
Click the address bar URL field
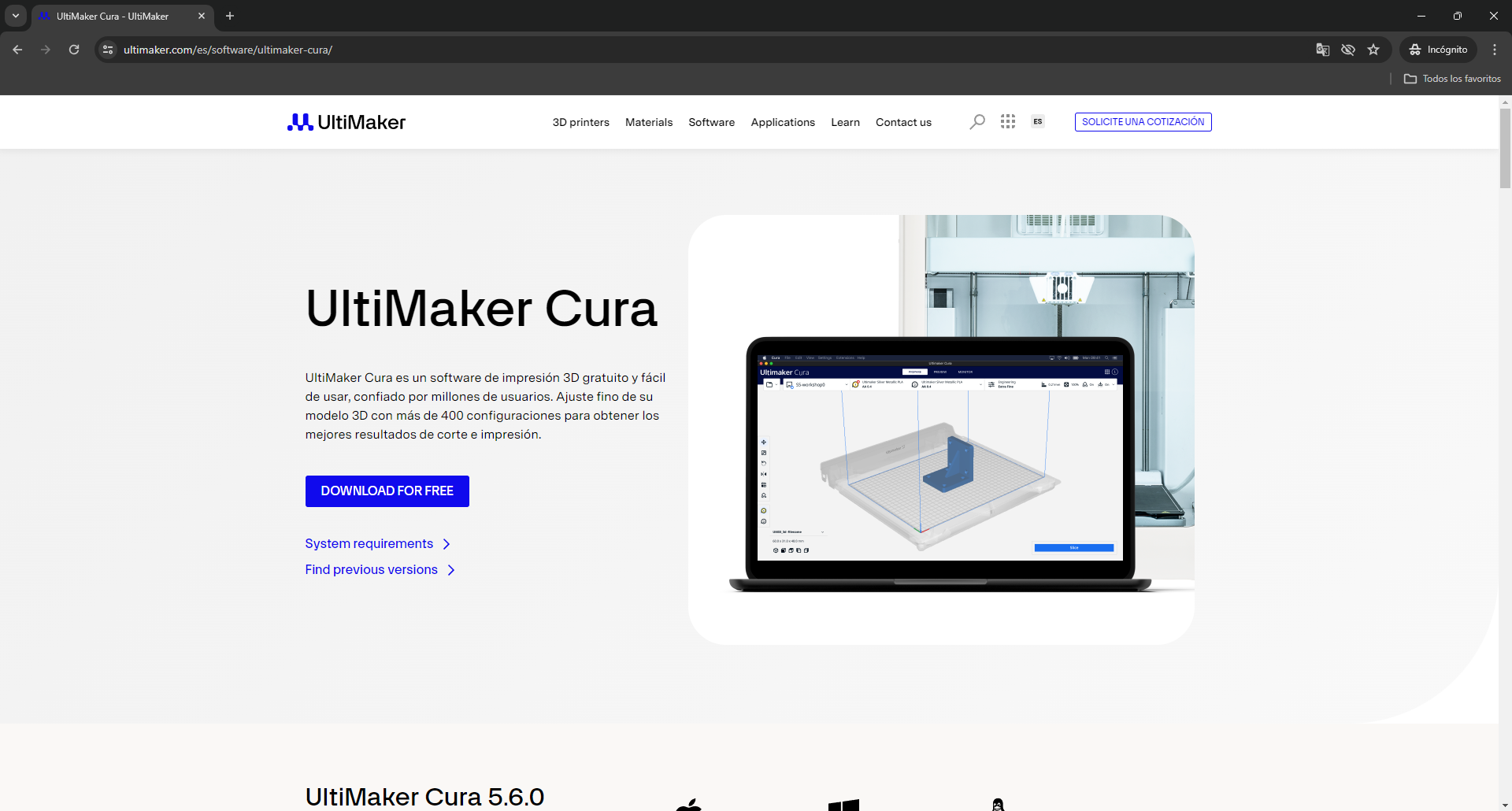coord(709,50)
